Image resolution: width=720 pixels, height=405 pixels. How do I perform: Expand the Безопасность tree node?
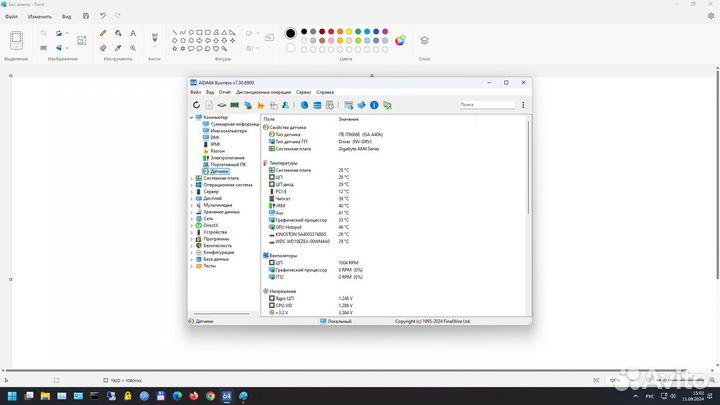(x=192, y=246)
